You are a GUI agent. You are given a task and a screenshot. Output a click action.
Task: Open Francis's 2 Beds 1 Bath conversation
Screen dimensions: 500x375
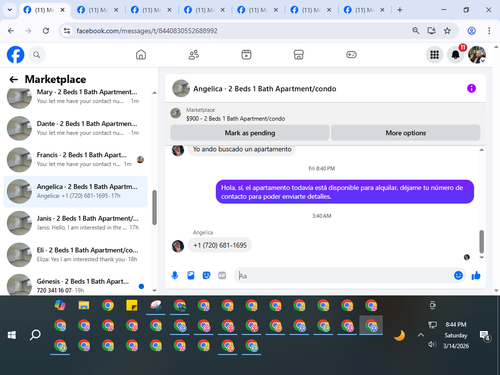(75, 160)
